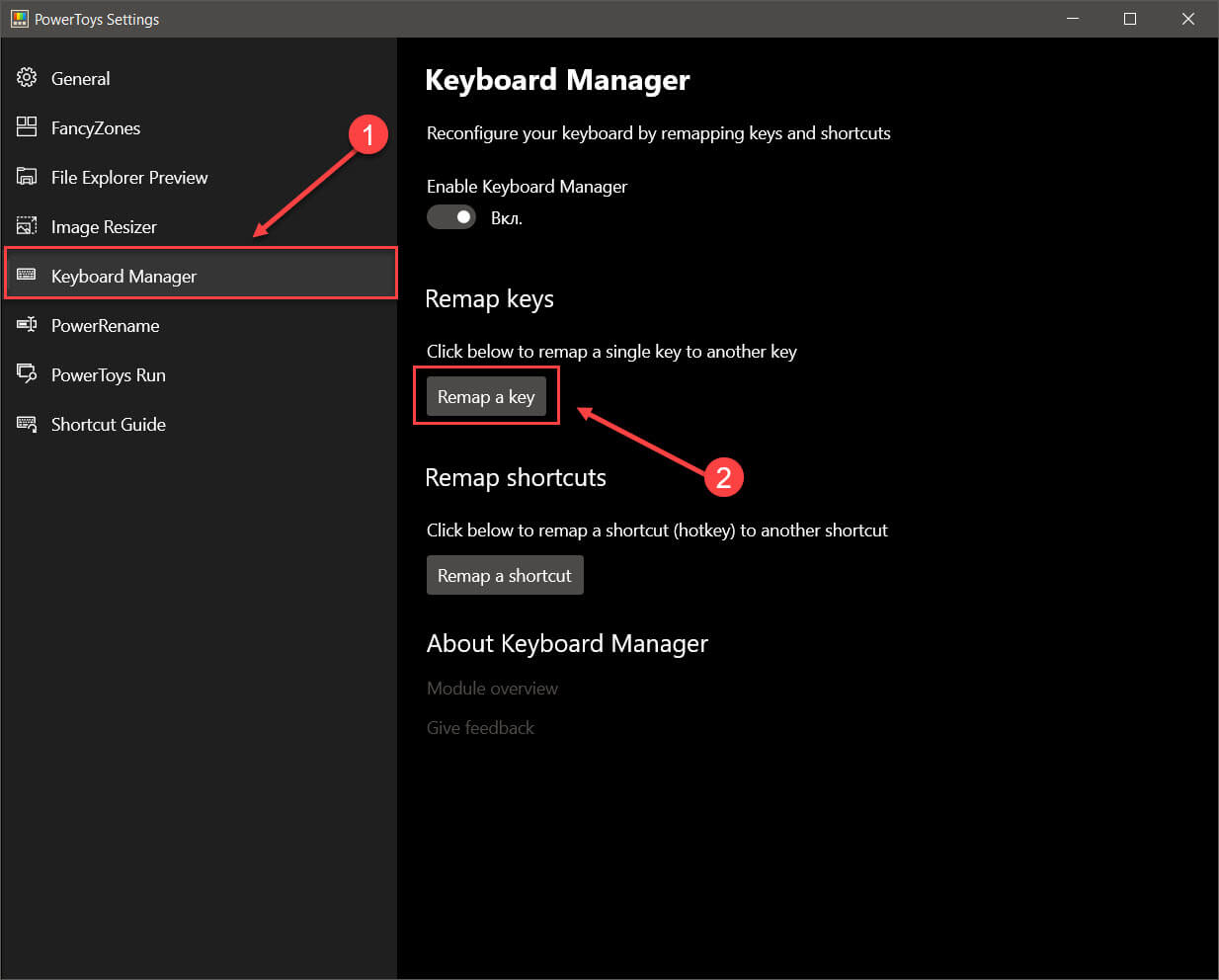Click 'Click below to remap a single key' text
This screenshot has height=980, width=1219.
point(611,352)
